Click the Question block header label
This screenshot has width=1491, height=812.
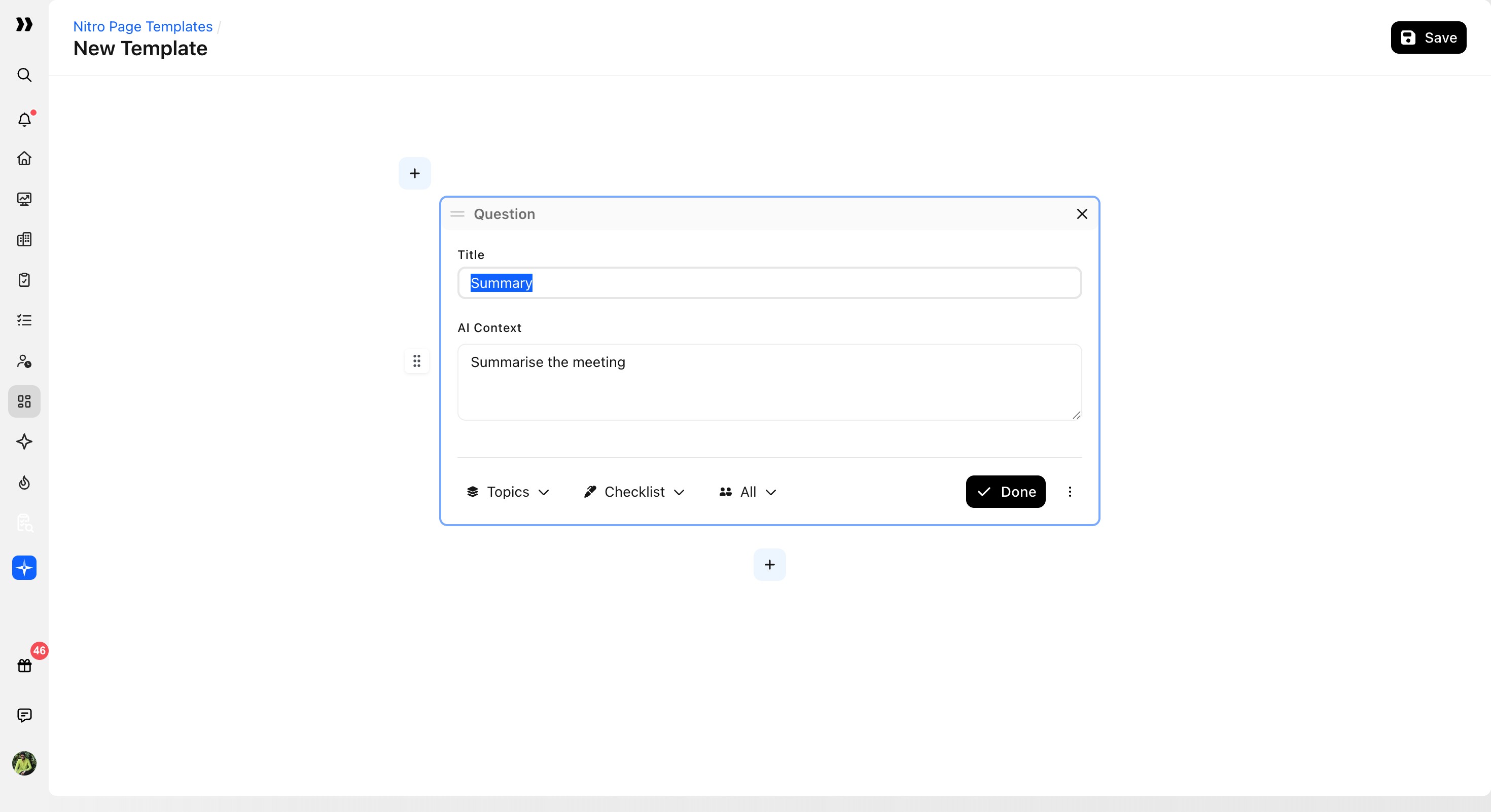(504, 214)
